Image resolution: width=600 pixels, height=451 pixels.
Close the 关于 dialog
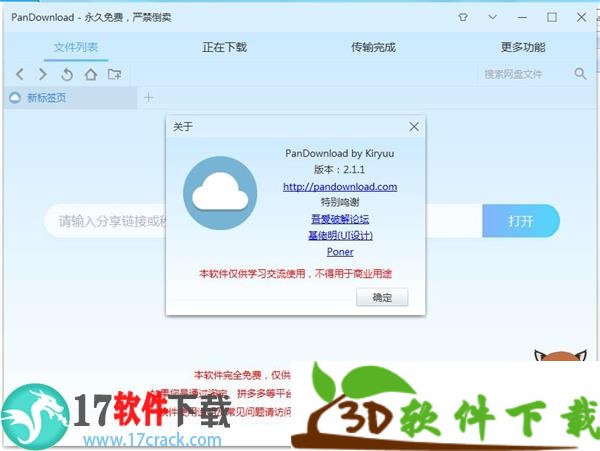(x=414, y=127)
